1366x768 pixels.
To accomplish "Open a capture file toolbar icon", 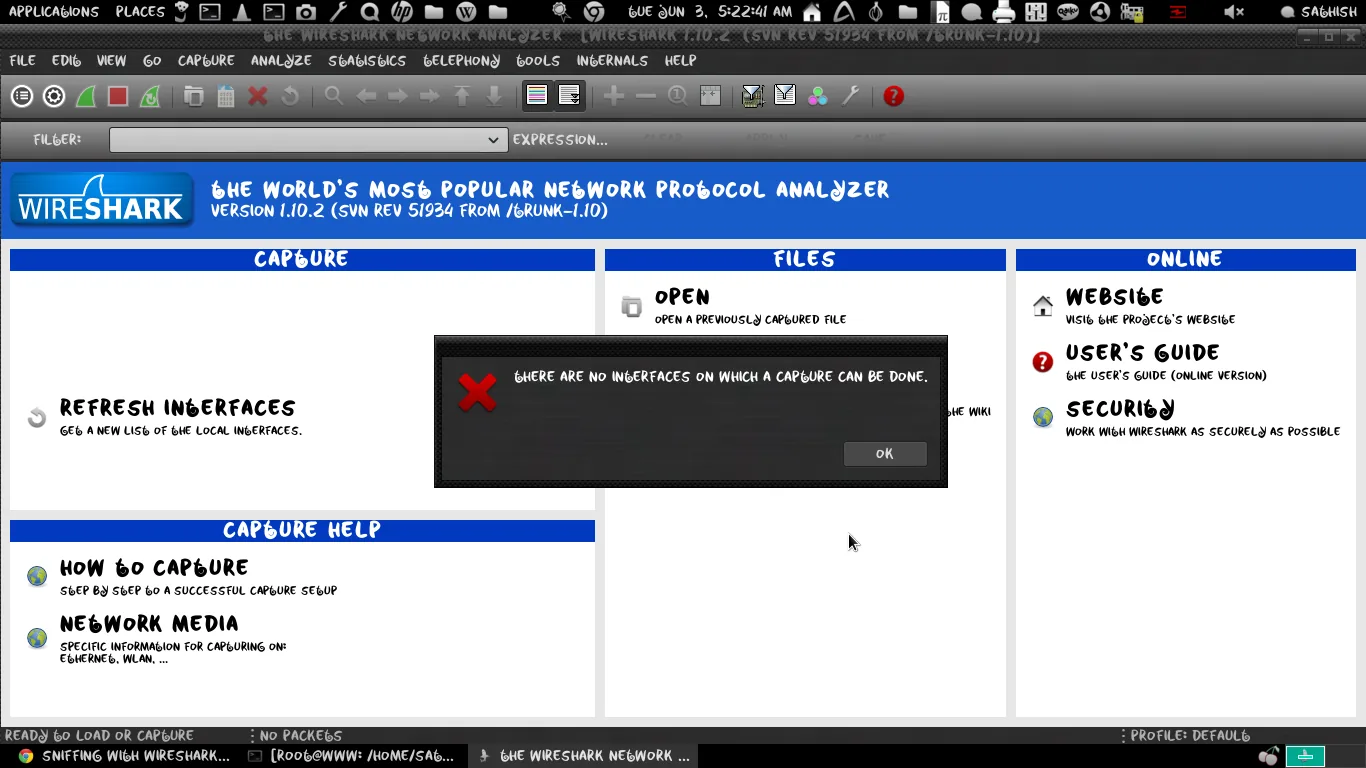I will [x=194, y=96].
